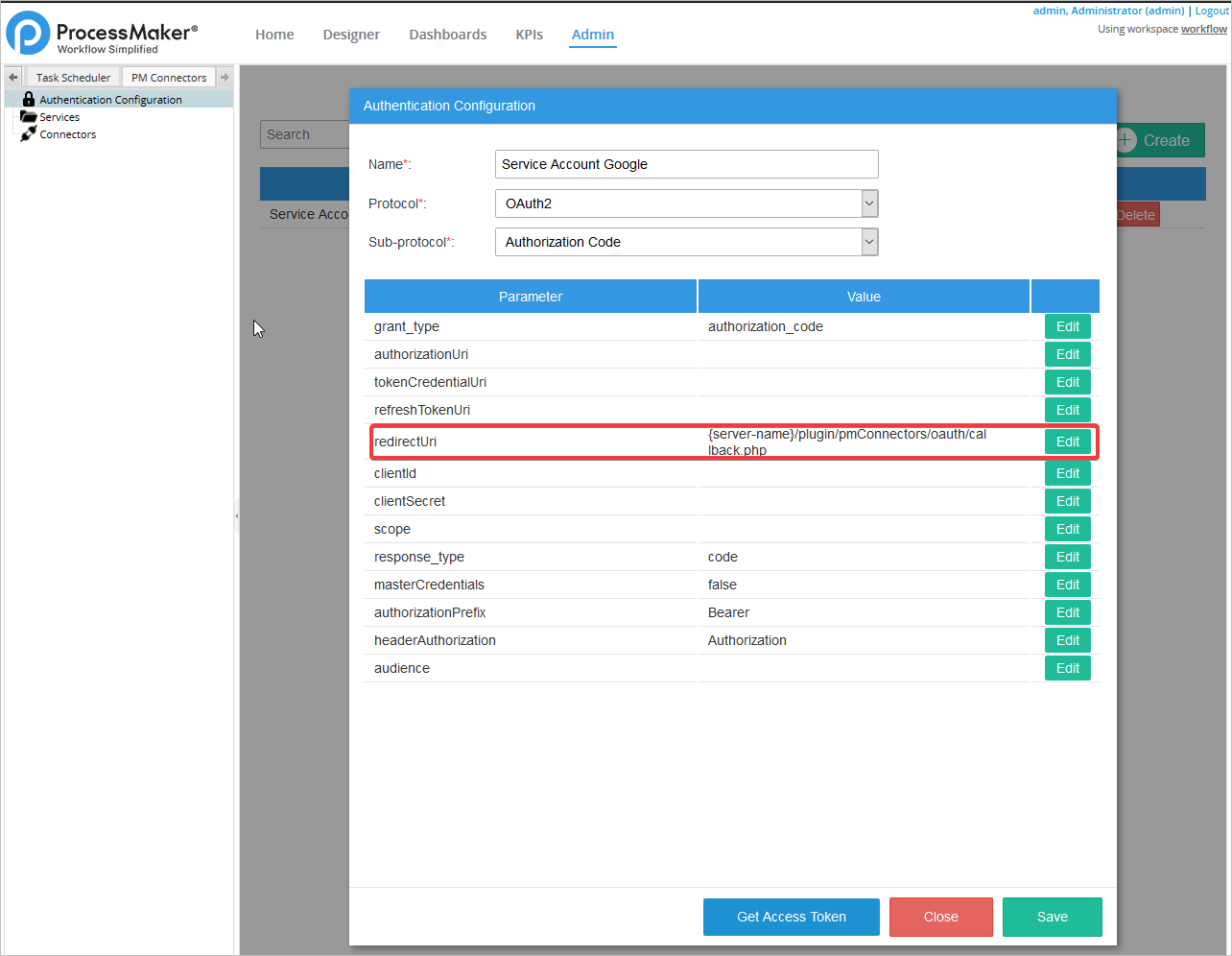Open the Protocol dropdown
Screen dimensions: 1232x956
869,203
